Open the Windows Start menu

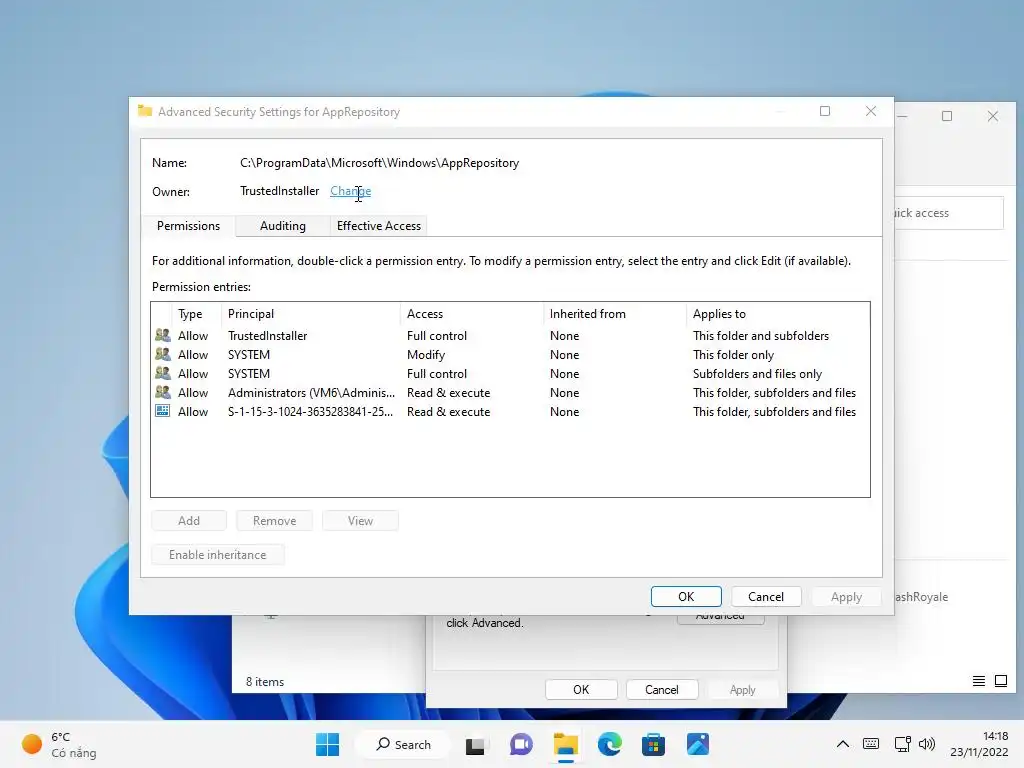[x=327, y=744]
